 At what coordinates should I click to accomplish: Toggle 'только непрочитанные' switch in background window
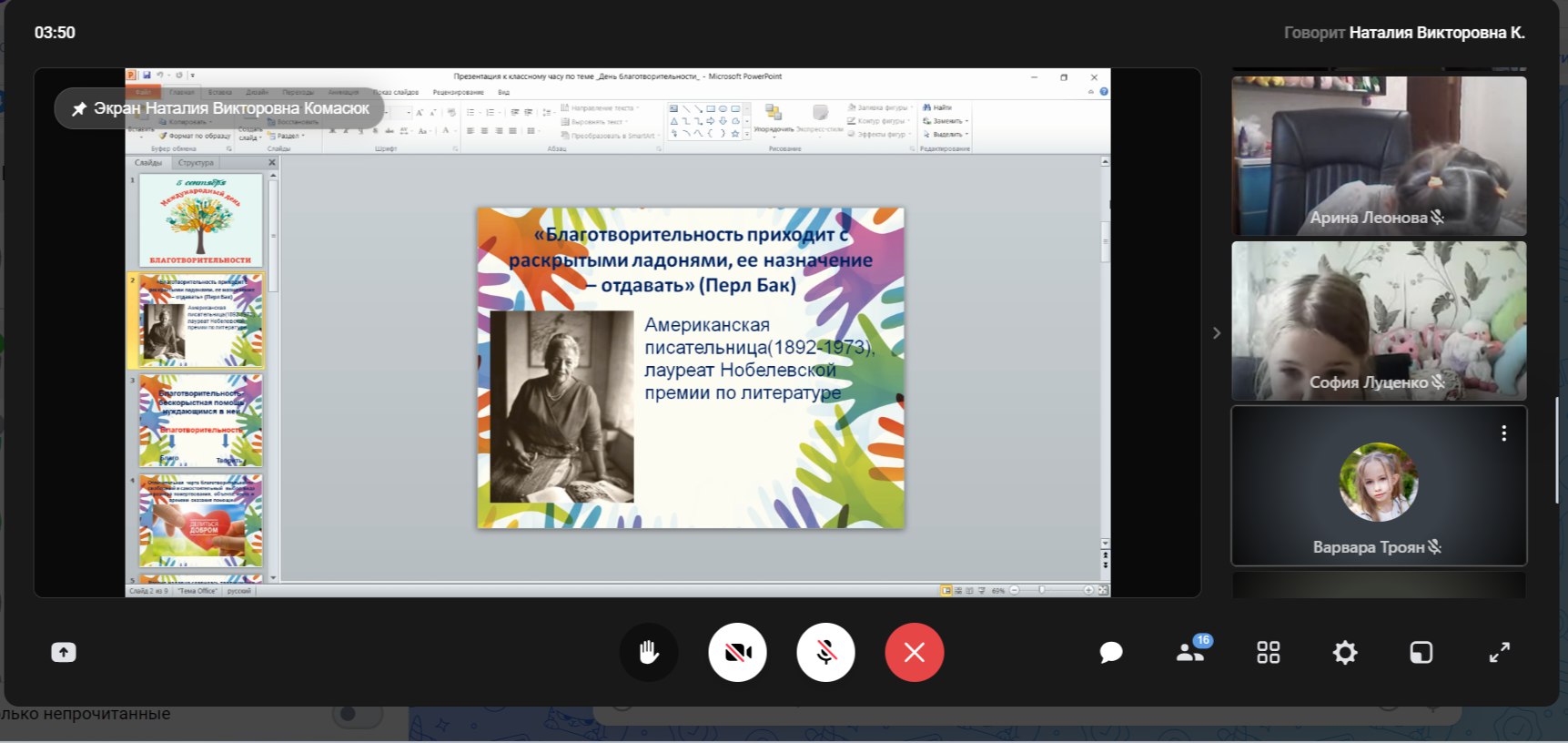point(357,714)
